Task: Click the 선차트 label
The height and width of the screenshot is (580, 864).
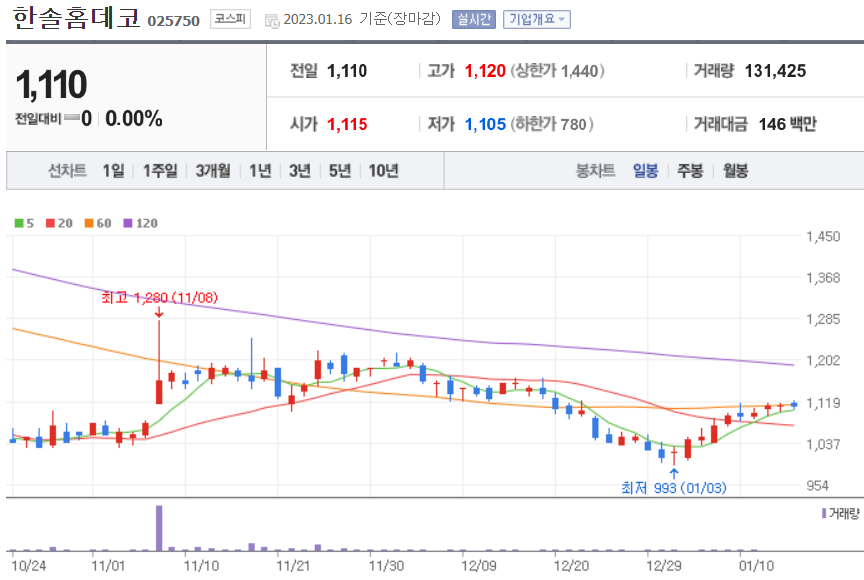Action: click(67, 171)
